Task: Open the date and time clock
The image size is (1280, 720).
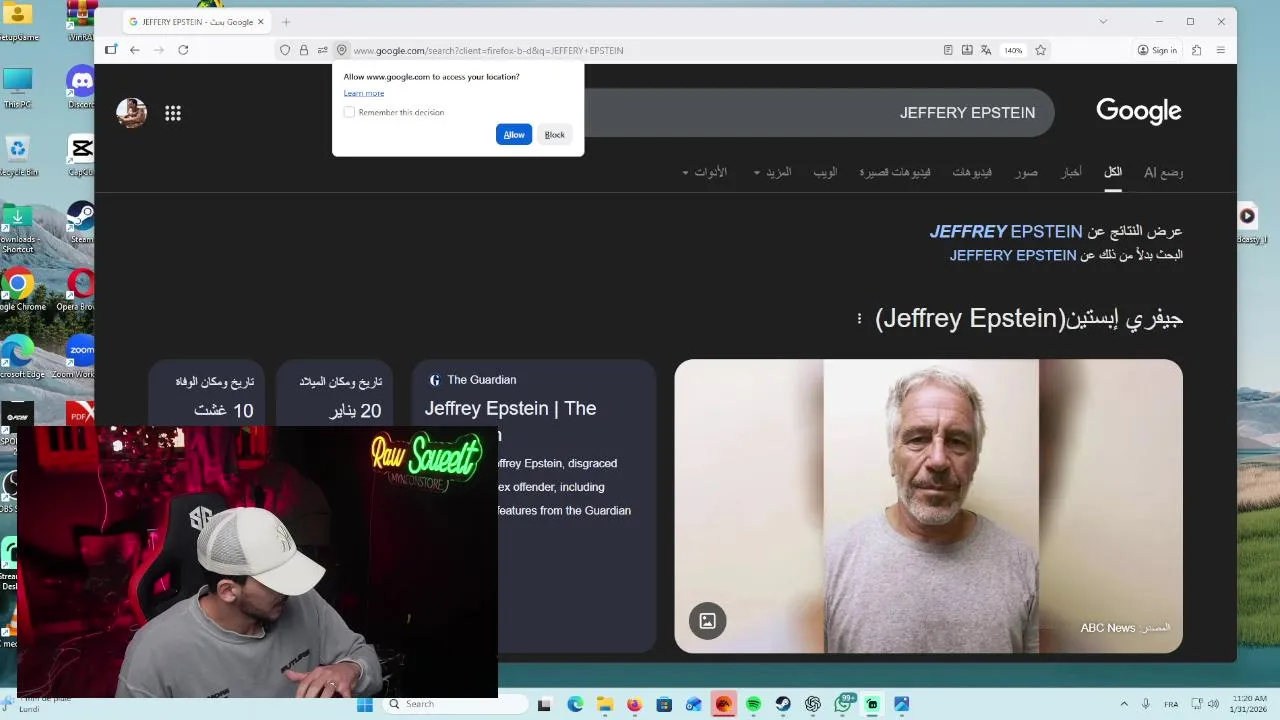Action: point(1249,704)
